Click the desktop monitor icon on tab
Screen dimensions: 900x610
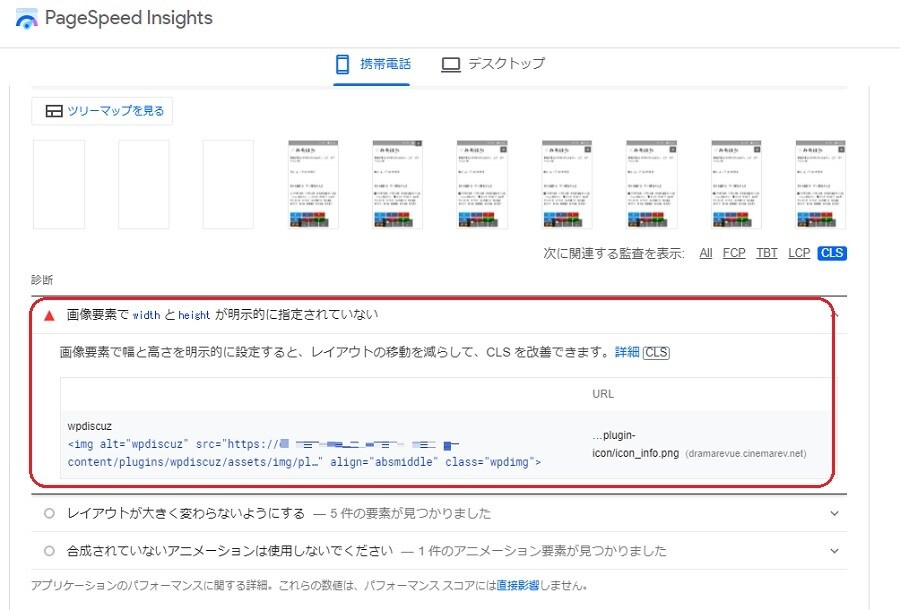click(x=451, y=65)
